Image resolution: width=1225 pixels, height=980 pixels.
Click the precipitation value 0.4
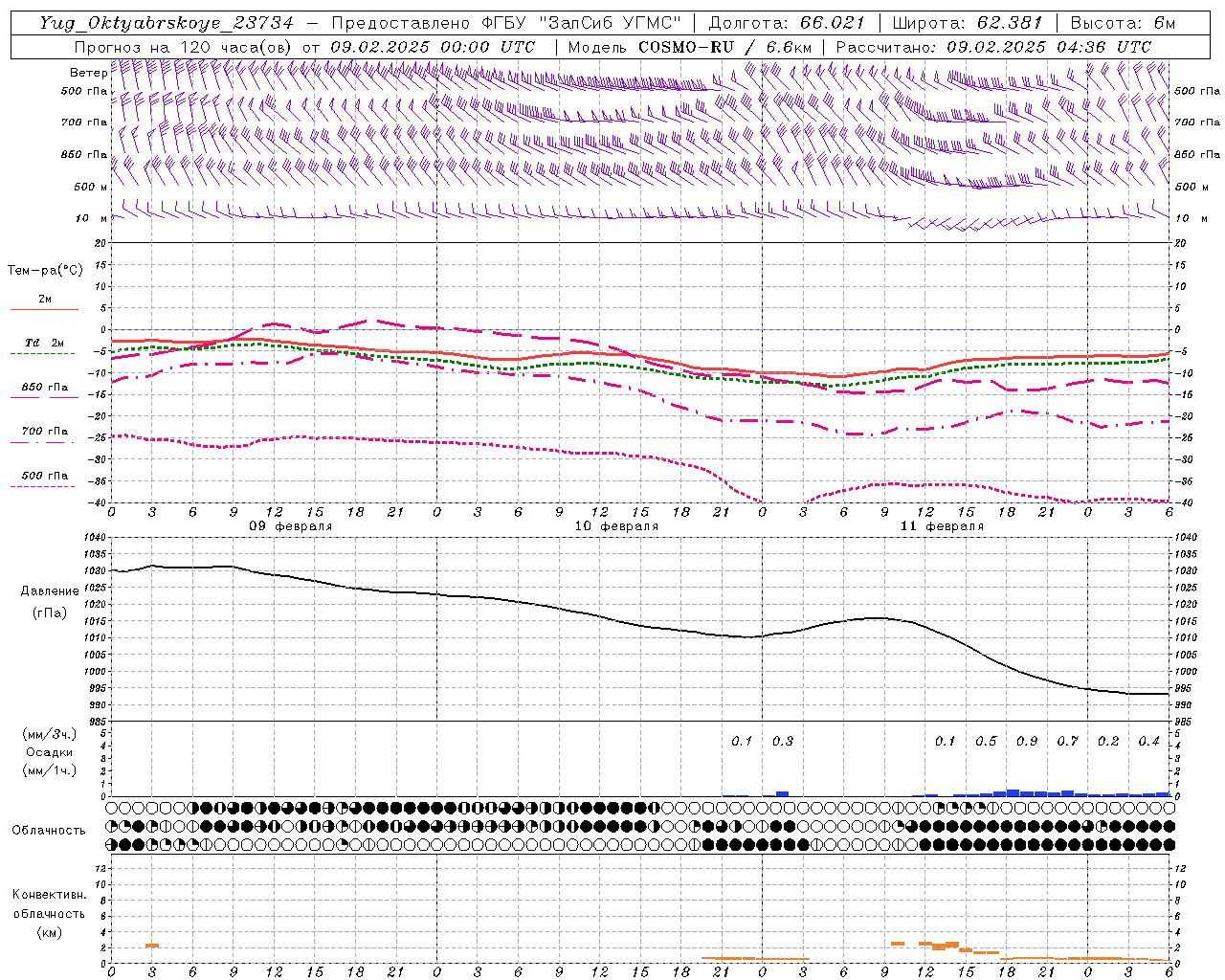1148,741
